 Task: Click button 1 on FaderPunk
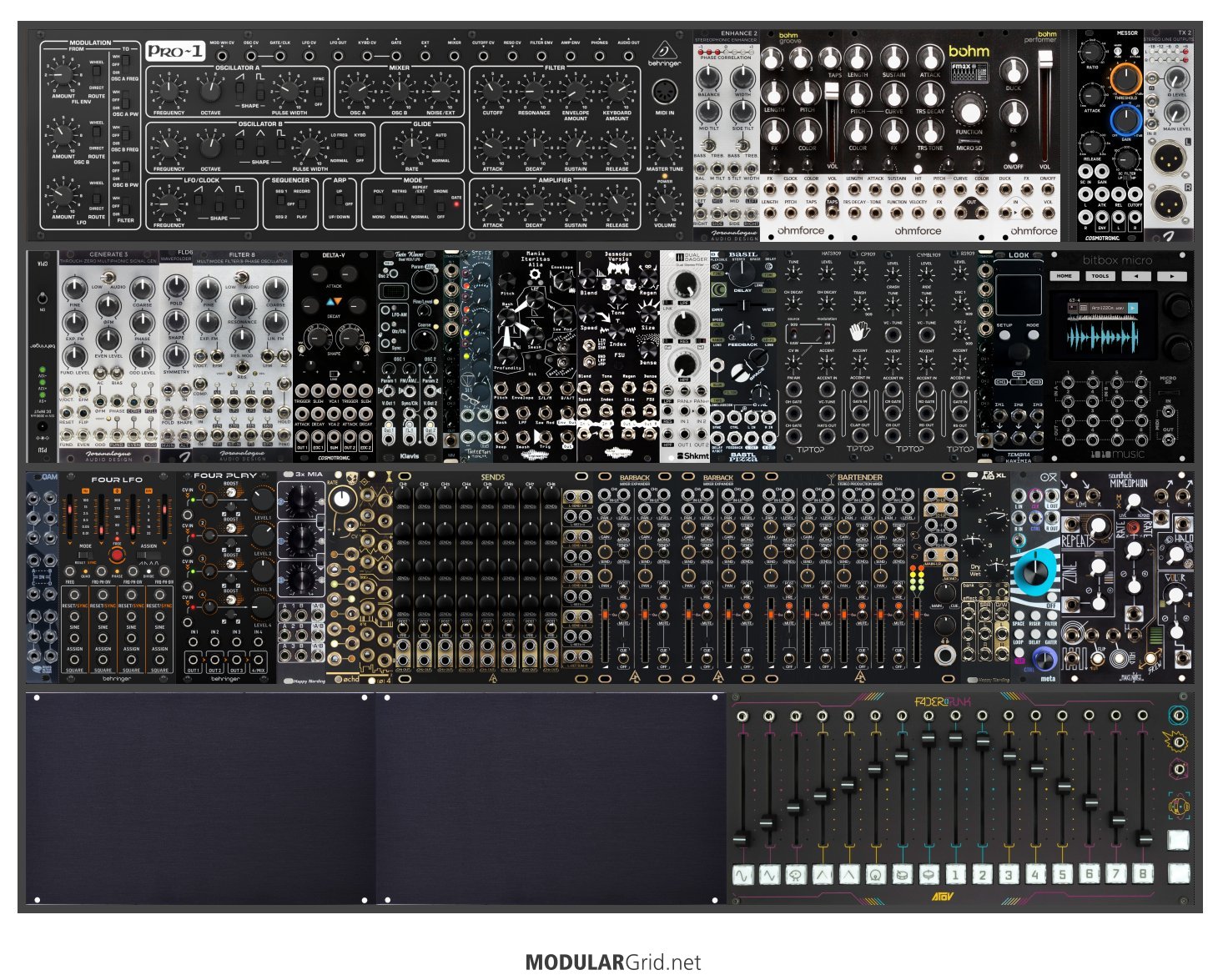click(x=956, y=875)
